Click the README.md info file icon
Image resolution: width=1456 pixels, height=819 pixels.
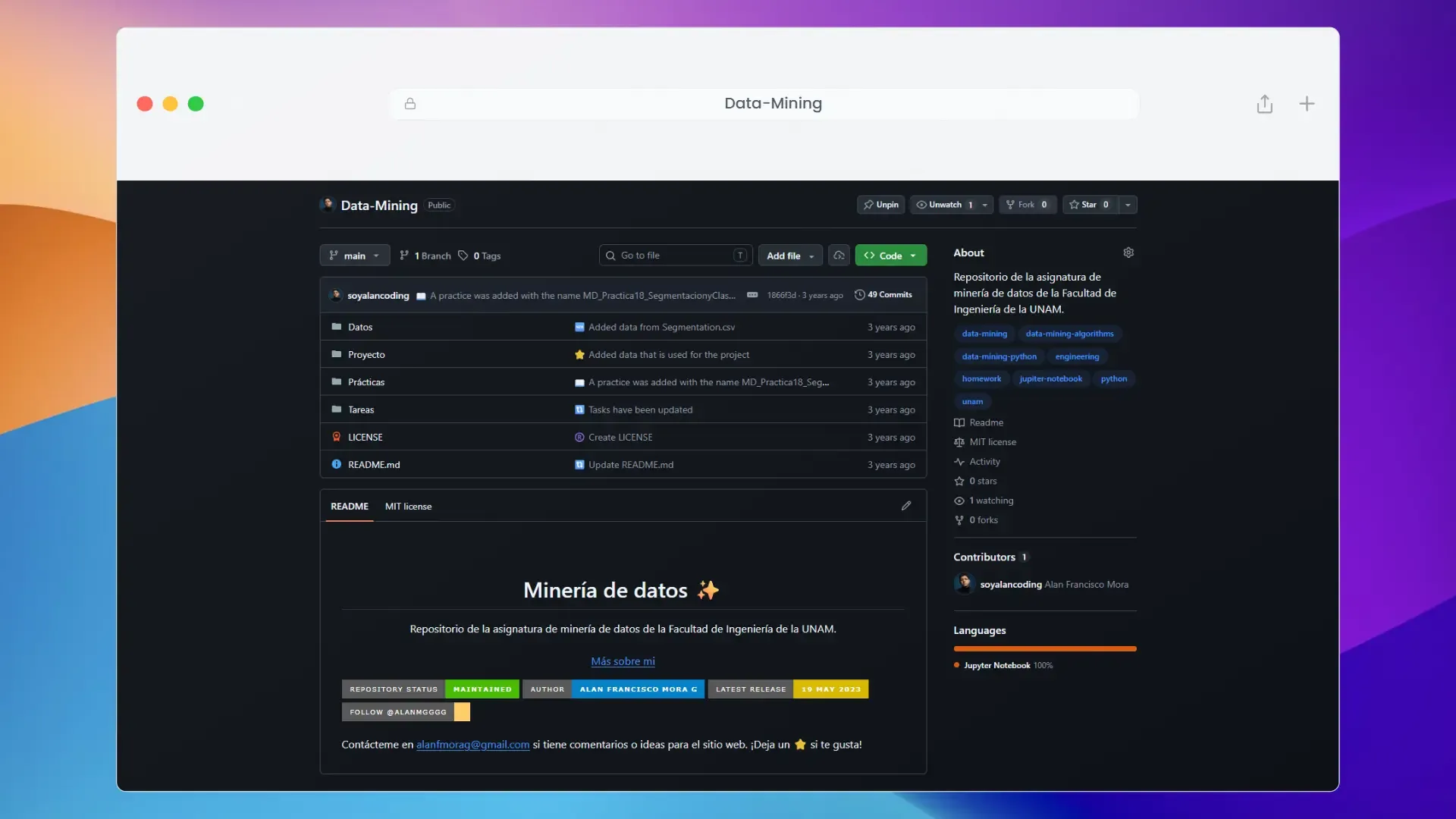click(337, 464)
